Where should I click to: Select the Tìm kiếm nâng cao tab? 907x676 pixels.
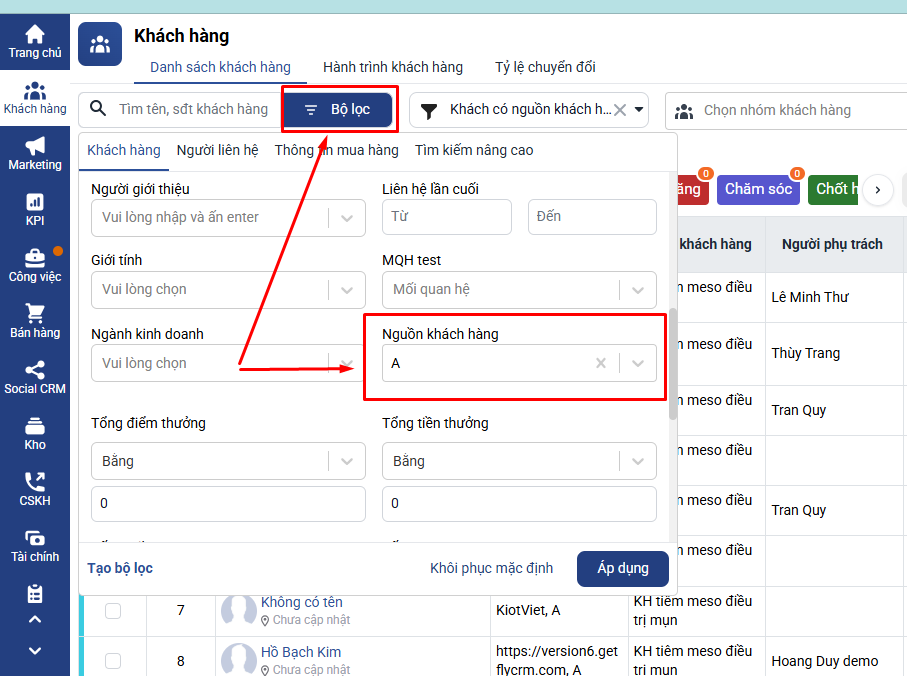click(x=474, y=150)
